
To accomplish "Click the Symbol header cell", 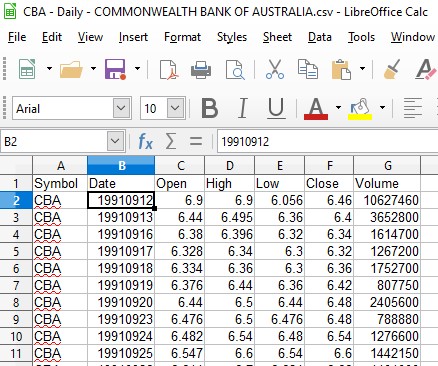I will [x=60, y=183].
